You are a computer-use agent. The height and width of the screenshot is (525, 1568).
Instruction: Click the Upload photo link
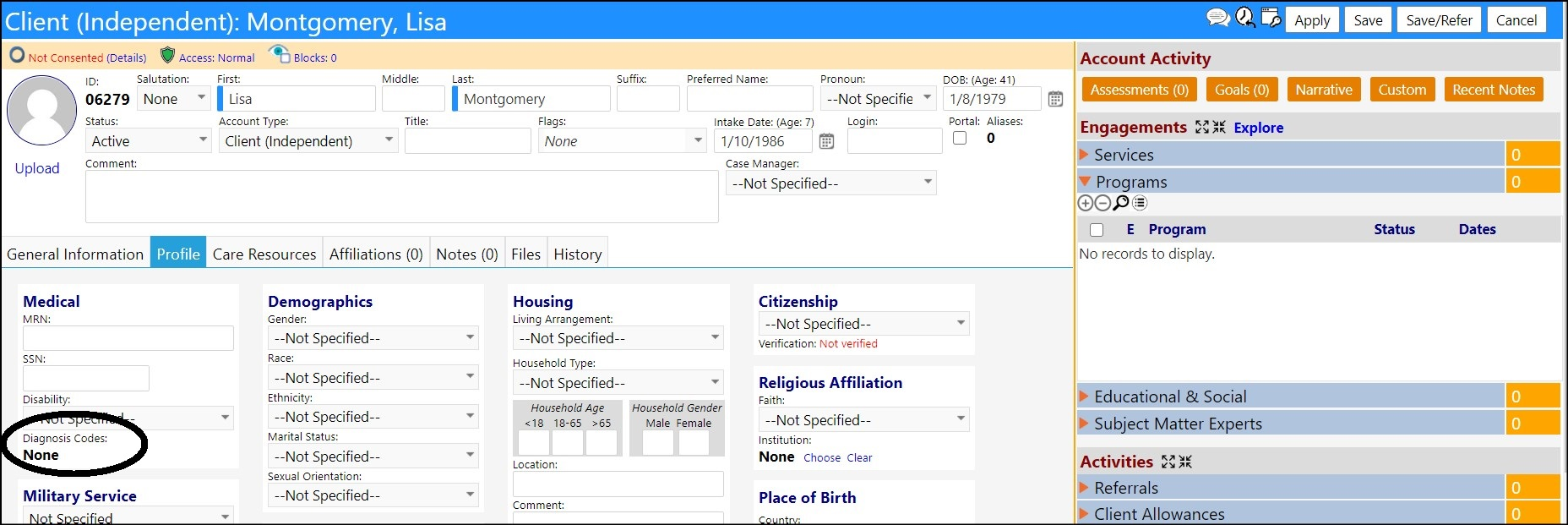[37, 168]
